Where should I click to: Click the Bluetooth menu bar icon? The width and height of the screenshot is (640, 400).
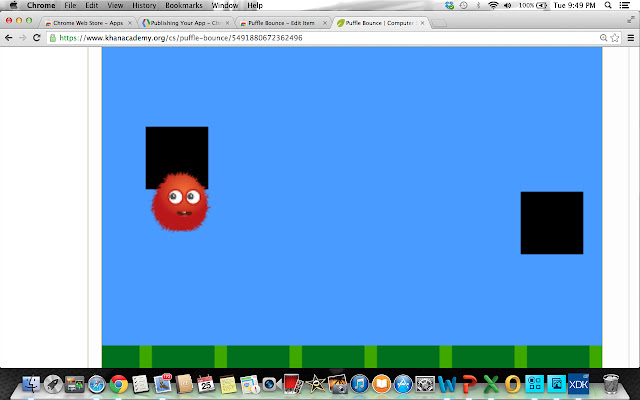point(478,5)
